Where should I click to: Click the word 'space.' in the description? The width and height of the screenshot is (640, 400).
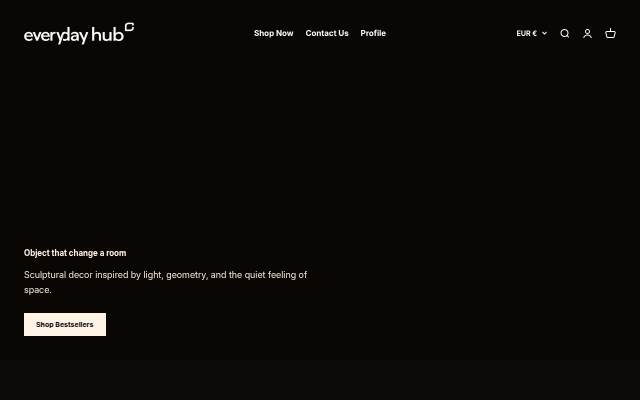38,290
